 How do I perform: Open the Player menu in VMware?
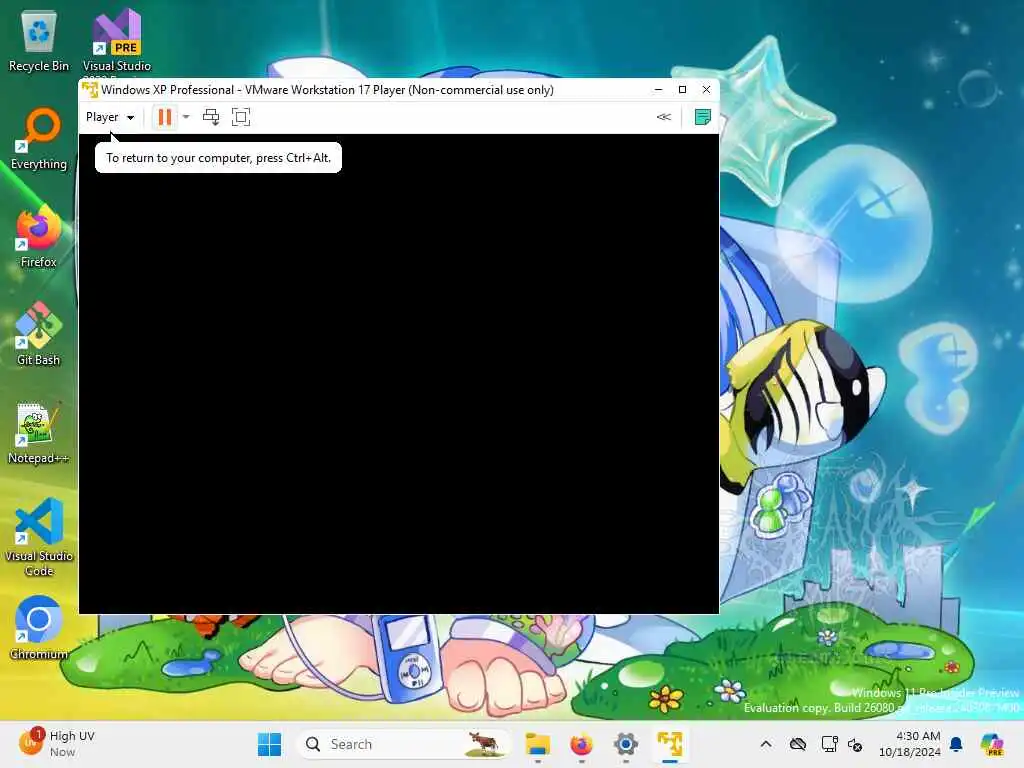pos(110,117)
